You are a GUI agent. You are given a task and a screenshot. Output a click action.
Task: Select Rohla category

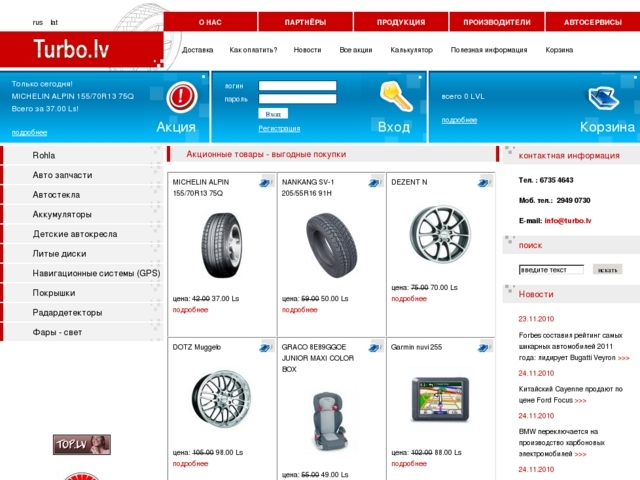click(x=83, y=156)
